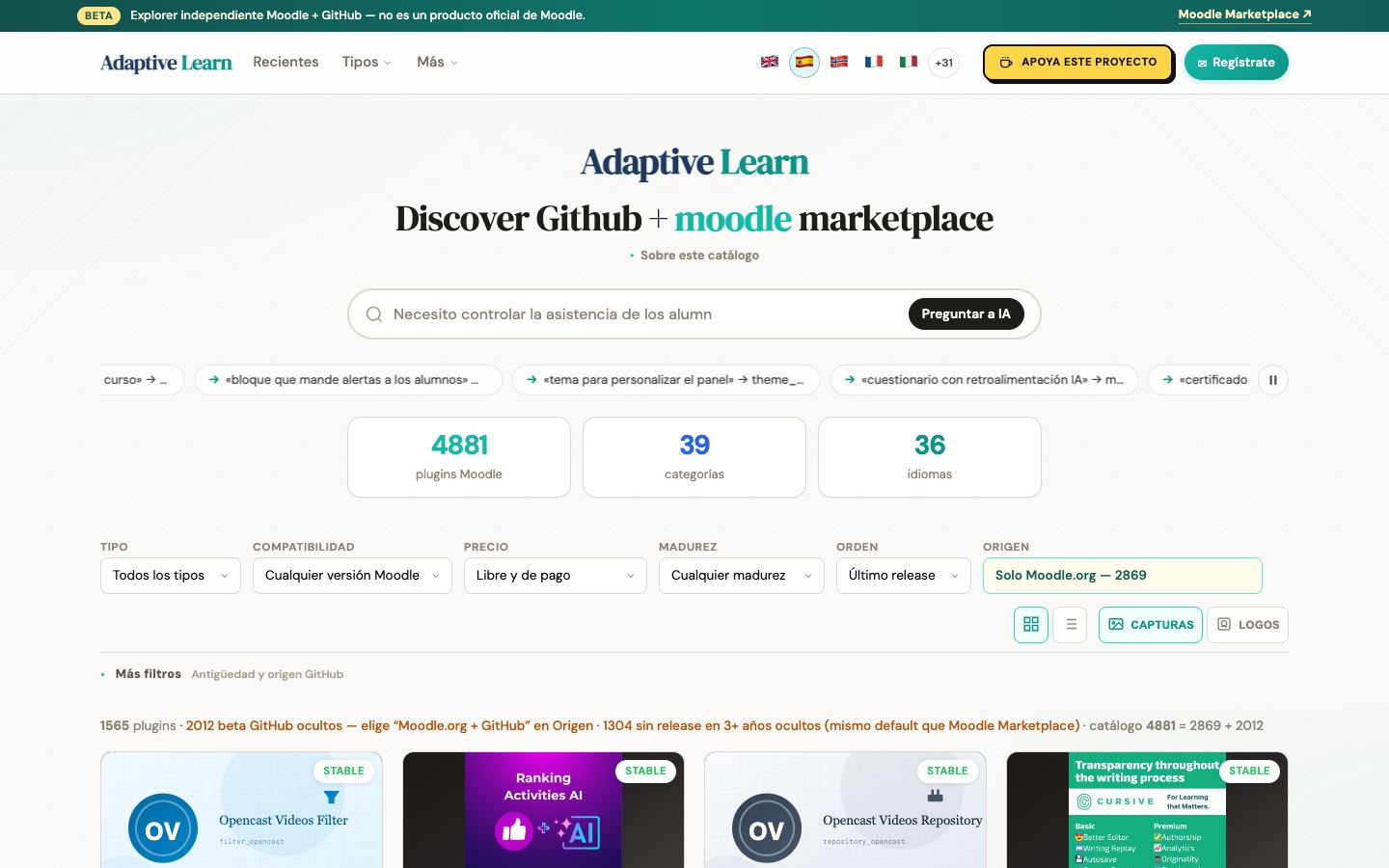Open the Más navigation menu
The image size is (1389, 868).
point(437,62)
